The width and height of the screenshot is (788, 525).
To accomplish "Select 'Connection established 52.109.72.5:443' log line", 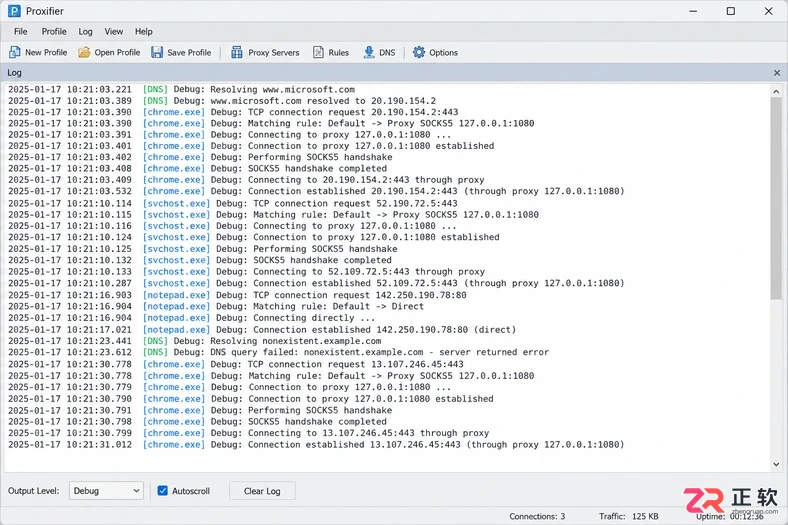I will (316, 283).
